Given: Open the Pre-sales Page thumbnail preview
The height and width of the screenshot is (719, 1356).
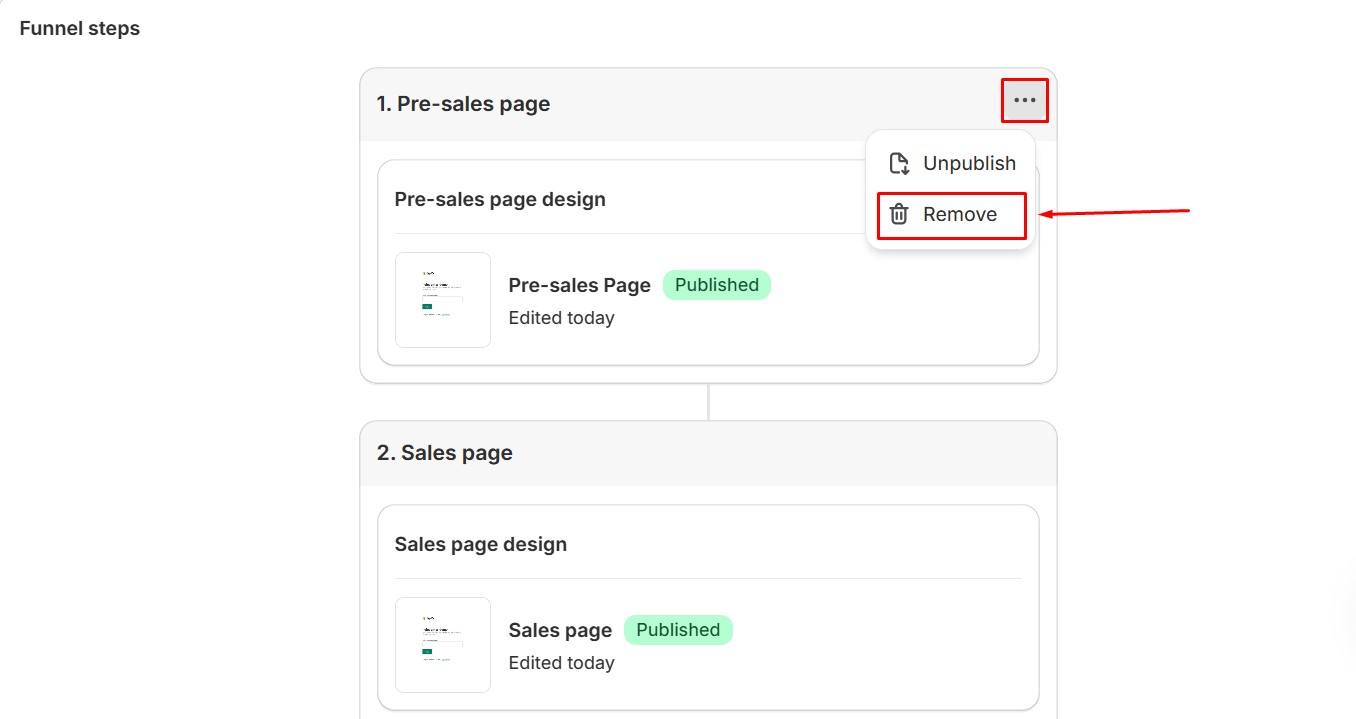Looking at the screenshot, I should pyautogui.click(x=442, y=299).
